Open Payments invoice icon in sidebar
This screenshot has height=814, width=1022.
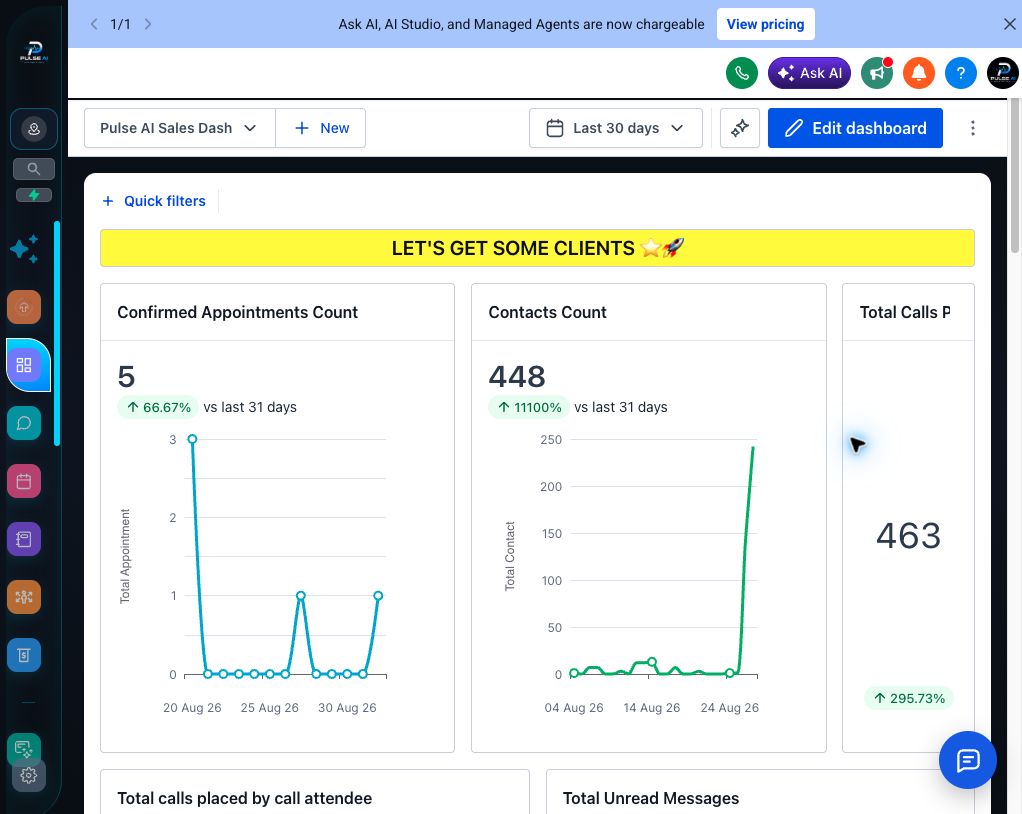pos(24,655)
